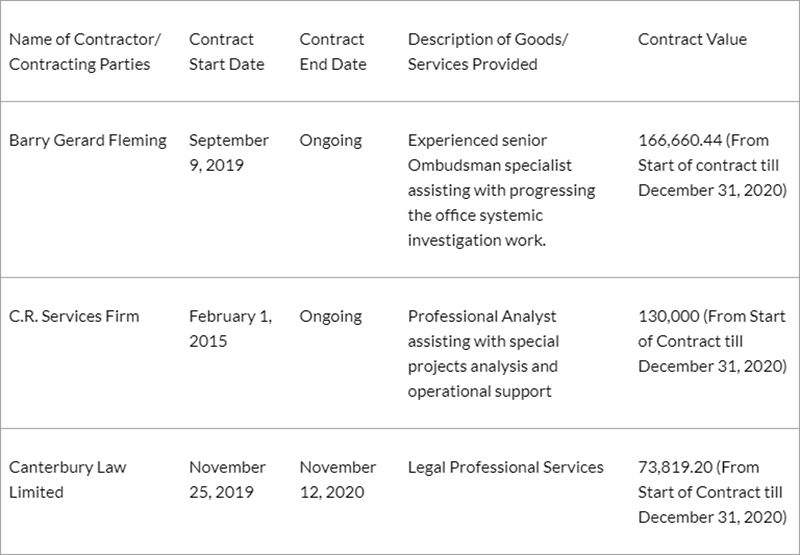This screenshot has width=800, height=555.
Task: Select the Barry Gerard Fleming contractor cell
Action: point(87,140)
